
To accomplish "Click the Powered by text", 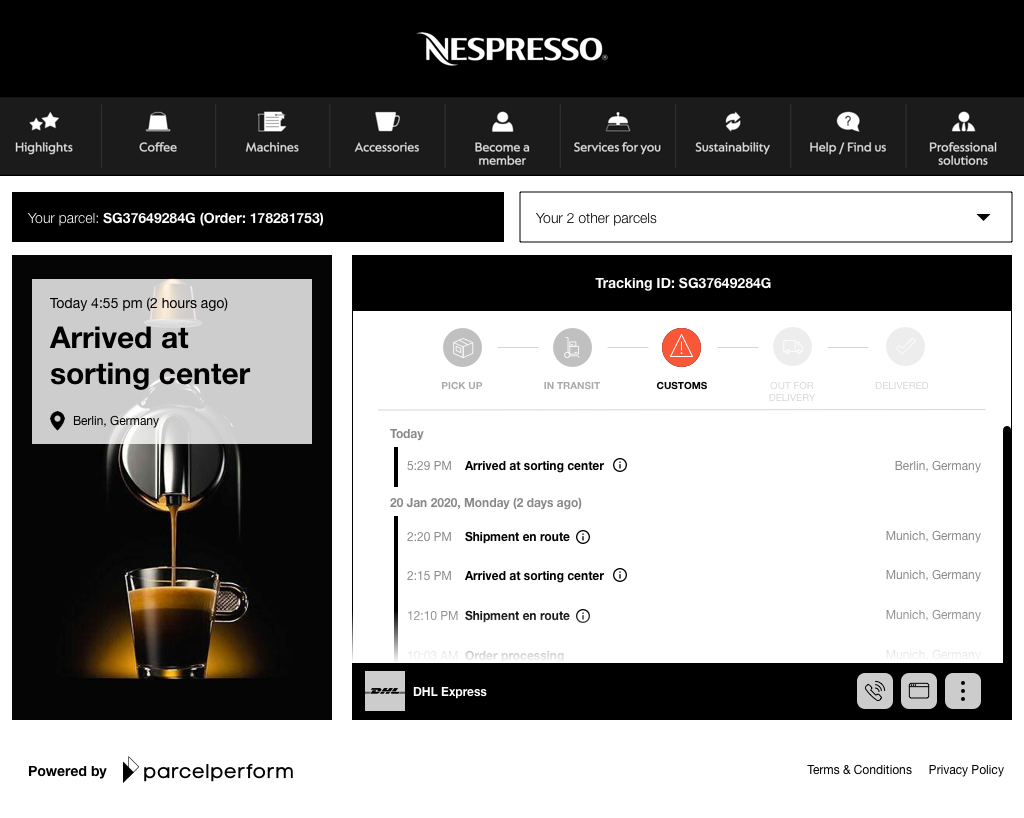I will click(x=67, y=771).
